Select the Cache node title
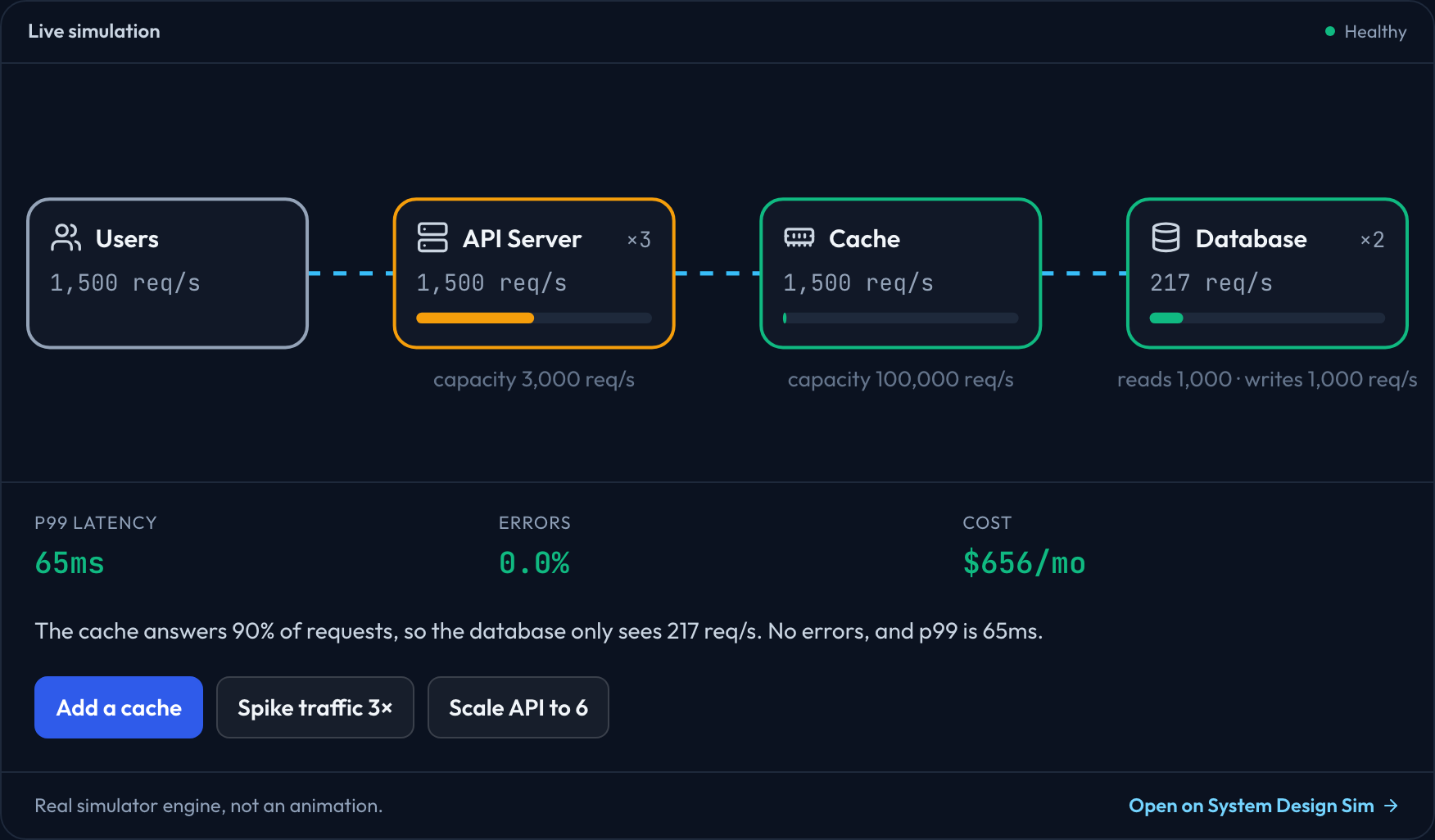The width and height of the screenshot is (1435, 840). point(864,238)
